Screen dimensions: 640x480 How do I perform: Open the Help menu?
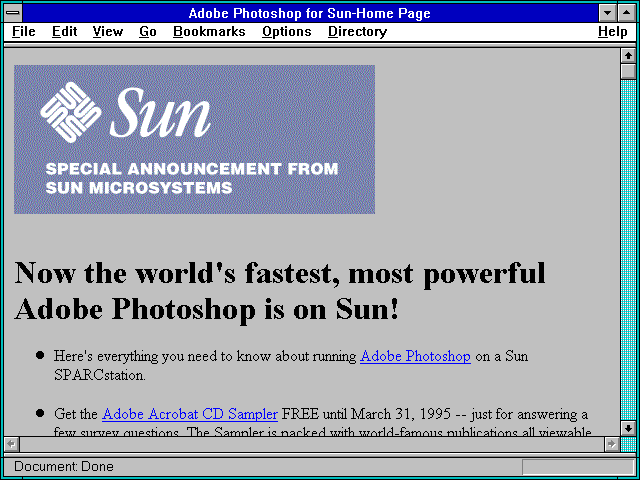613,32
